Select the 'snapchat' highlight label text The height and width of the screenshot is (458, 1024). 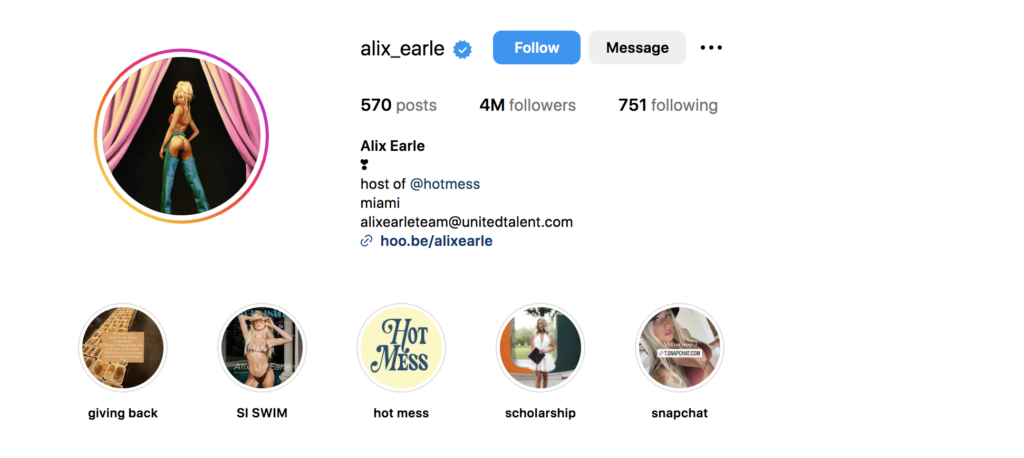point(679,413)
